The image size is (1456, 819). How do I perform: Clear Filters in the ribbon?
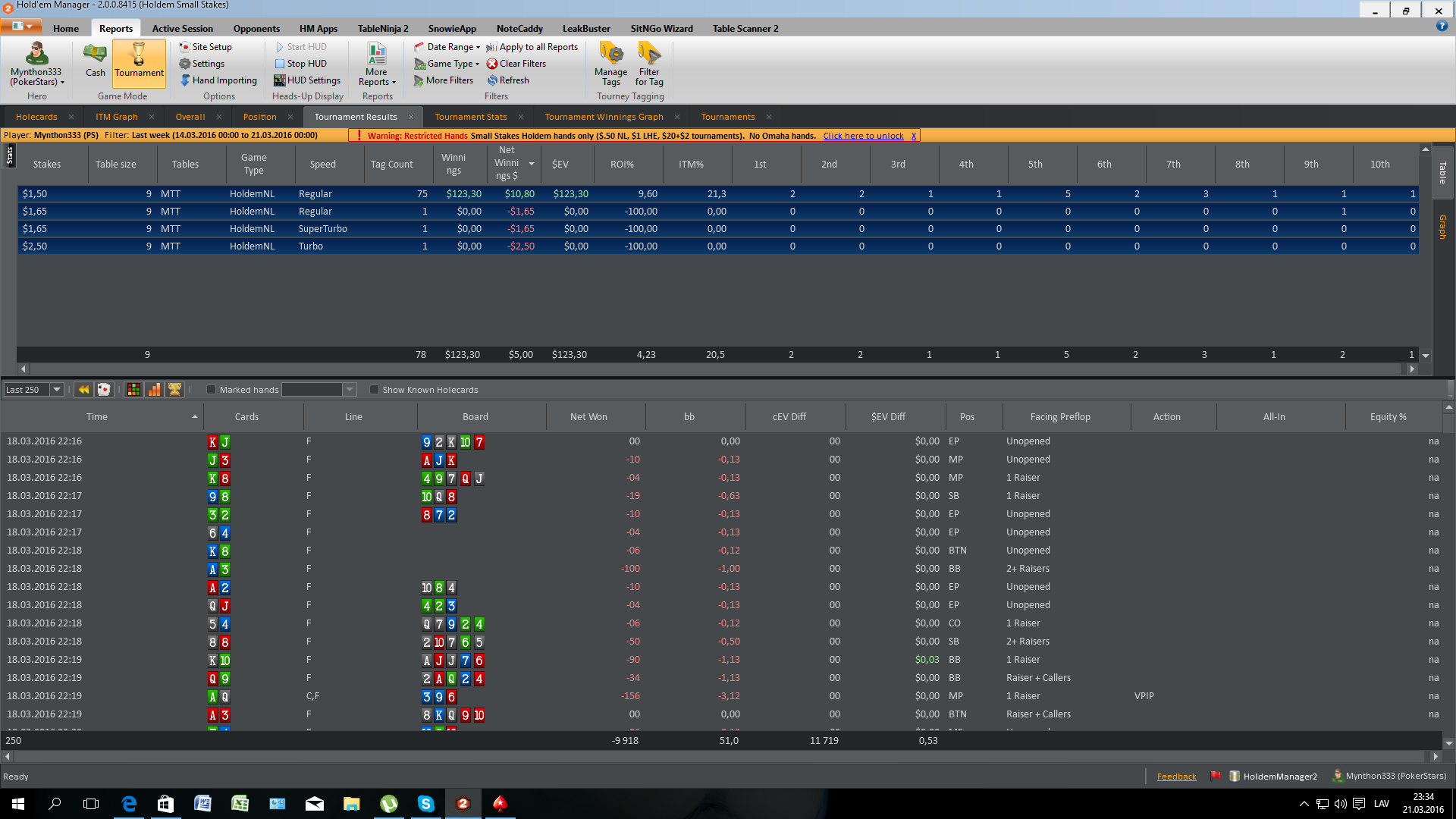[516, 64]
